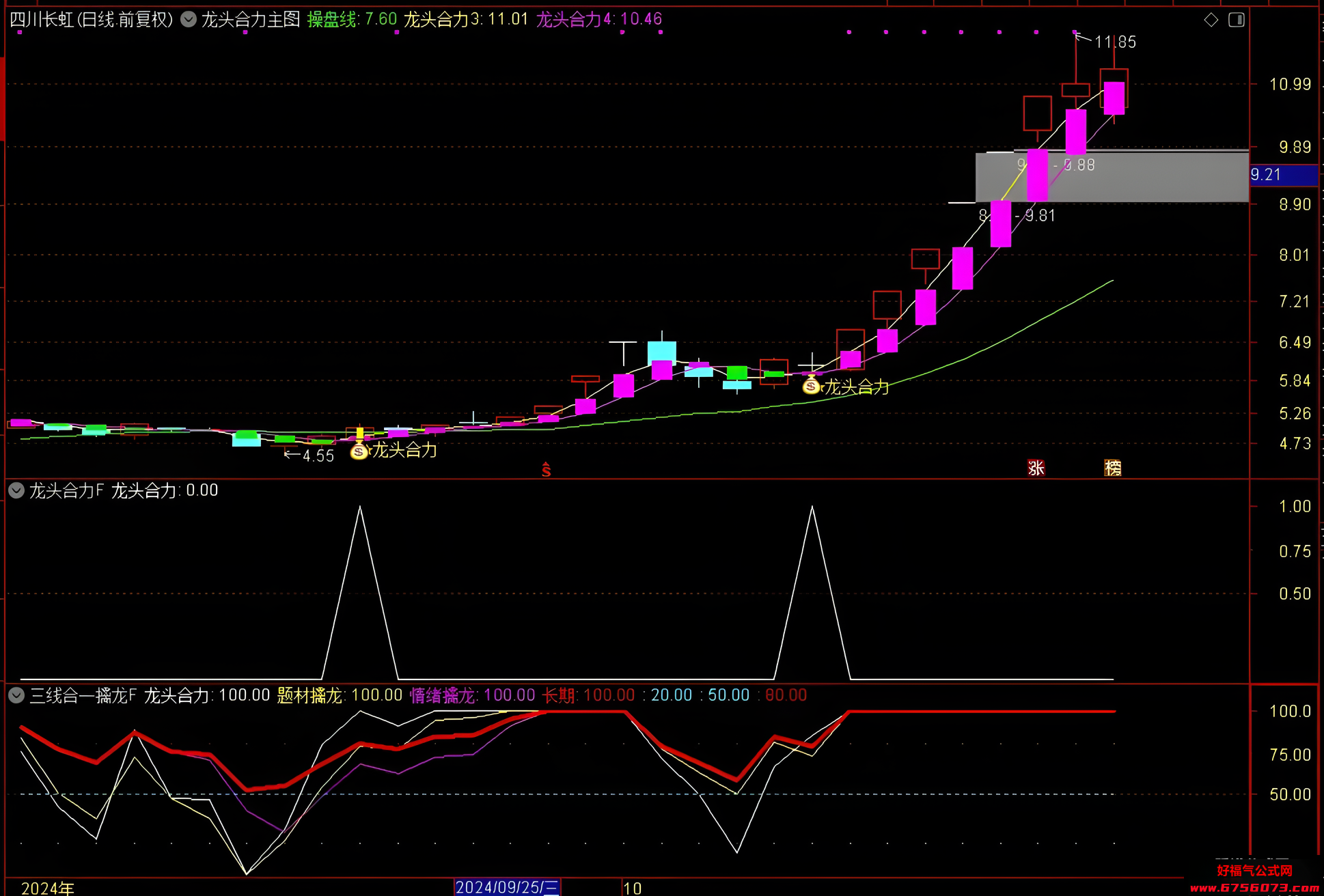Click the second money bag 龙头合力 signal

pyautogui.click(x=811, y=386)
